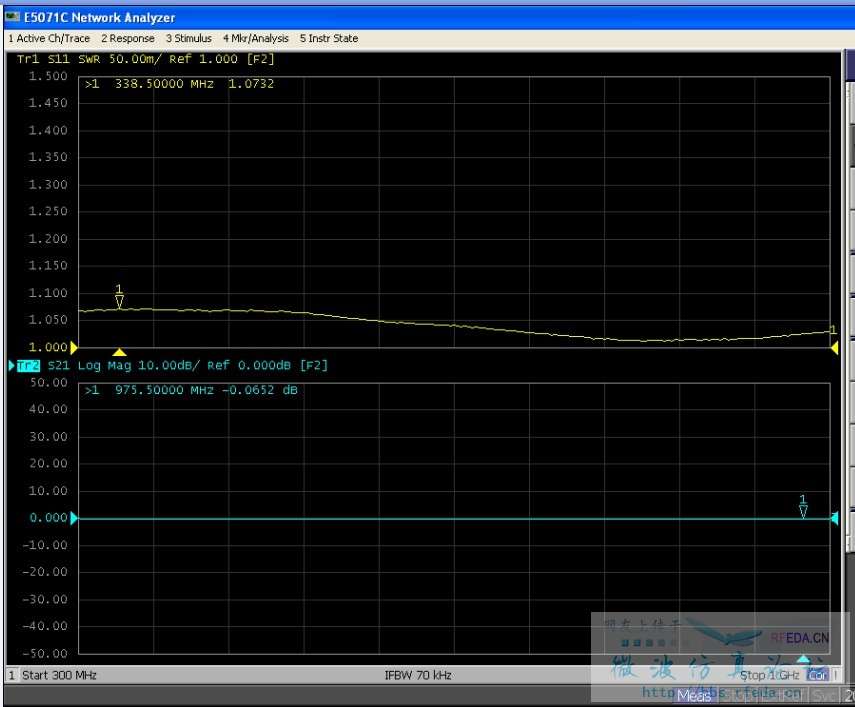Click the -50.00 bottom label on S21 axis

pos(45,654)
